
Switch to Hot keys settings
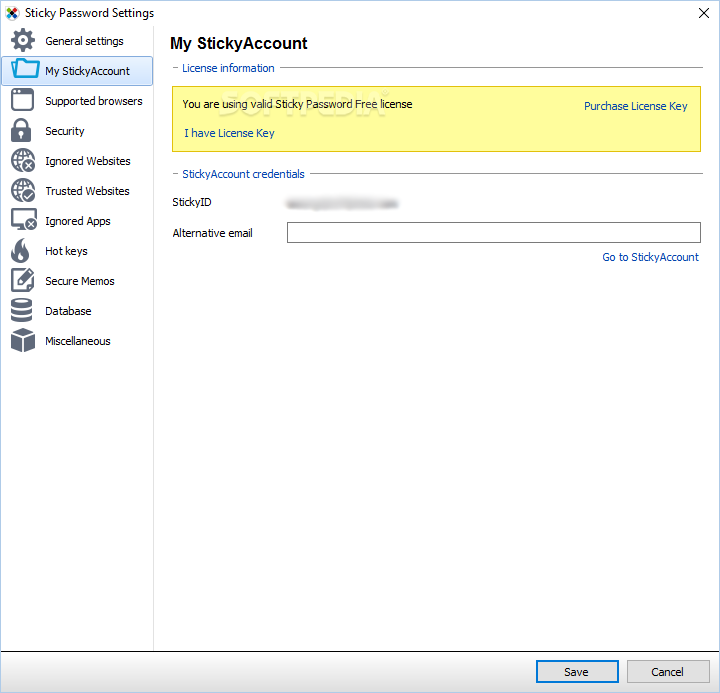[x=77, y=251]
